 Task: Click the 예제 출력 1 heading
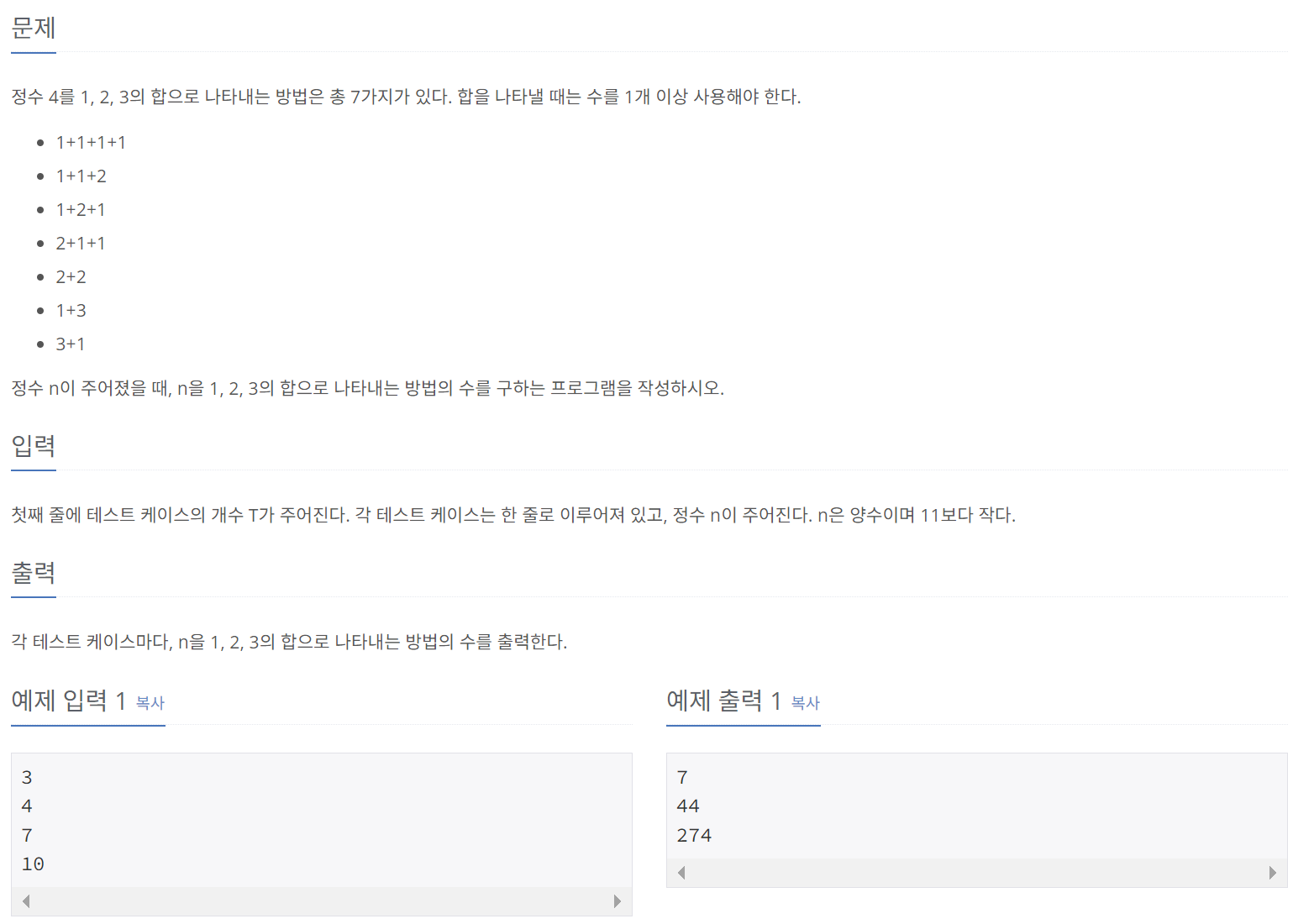click(x=724, y=701)
